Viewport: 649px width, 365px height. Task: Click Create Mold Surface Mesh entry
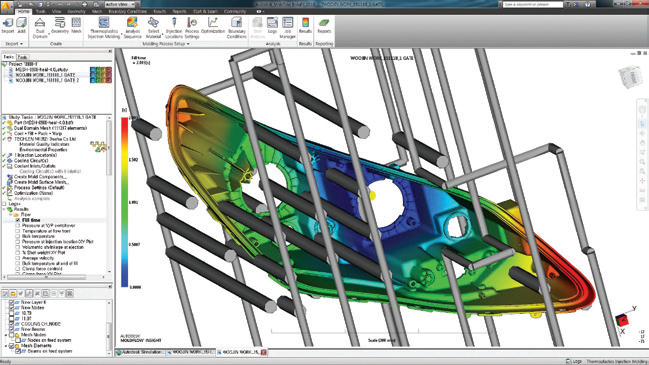pyautogui.click(x=41, y=182)
